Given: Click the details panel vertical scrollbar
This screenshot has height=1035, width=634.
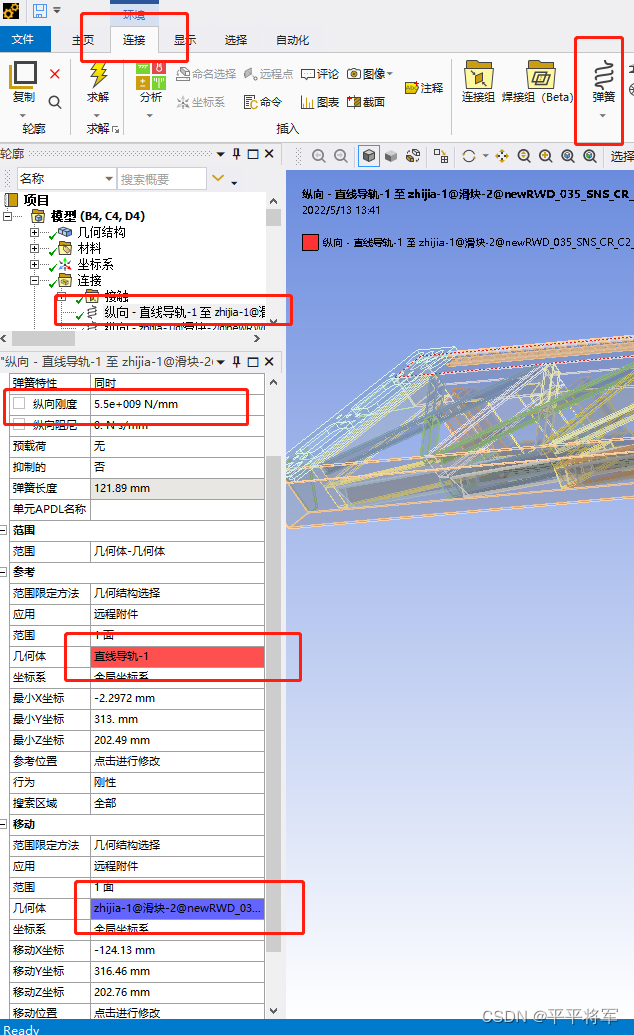Looking at the screenshot, I should (273, 703).
